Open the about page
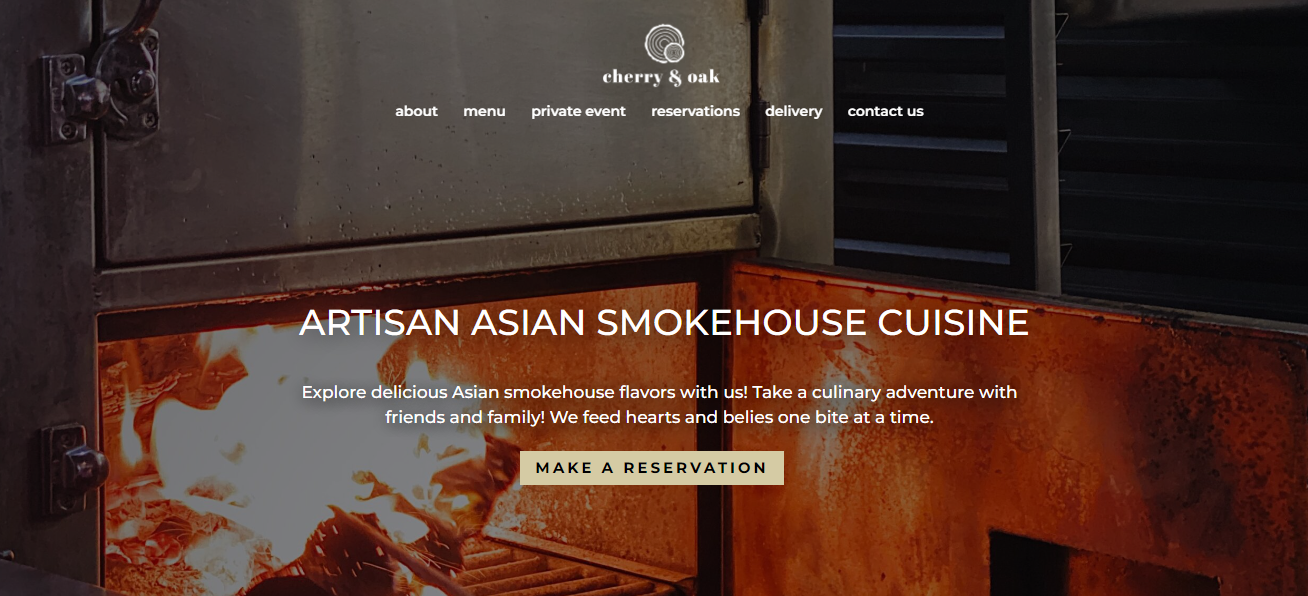This screenshot has width=1308, height=596. (x=416, y=111)
